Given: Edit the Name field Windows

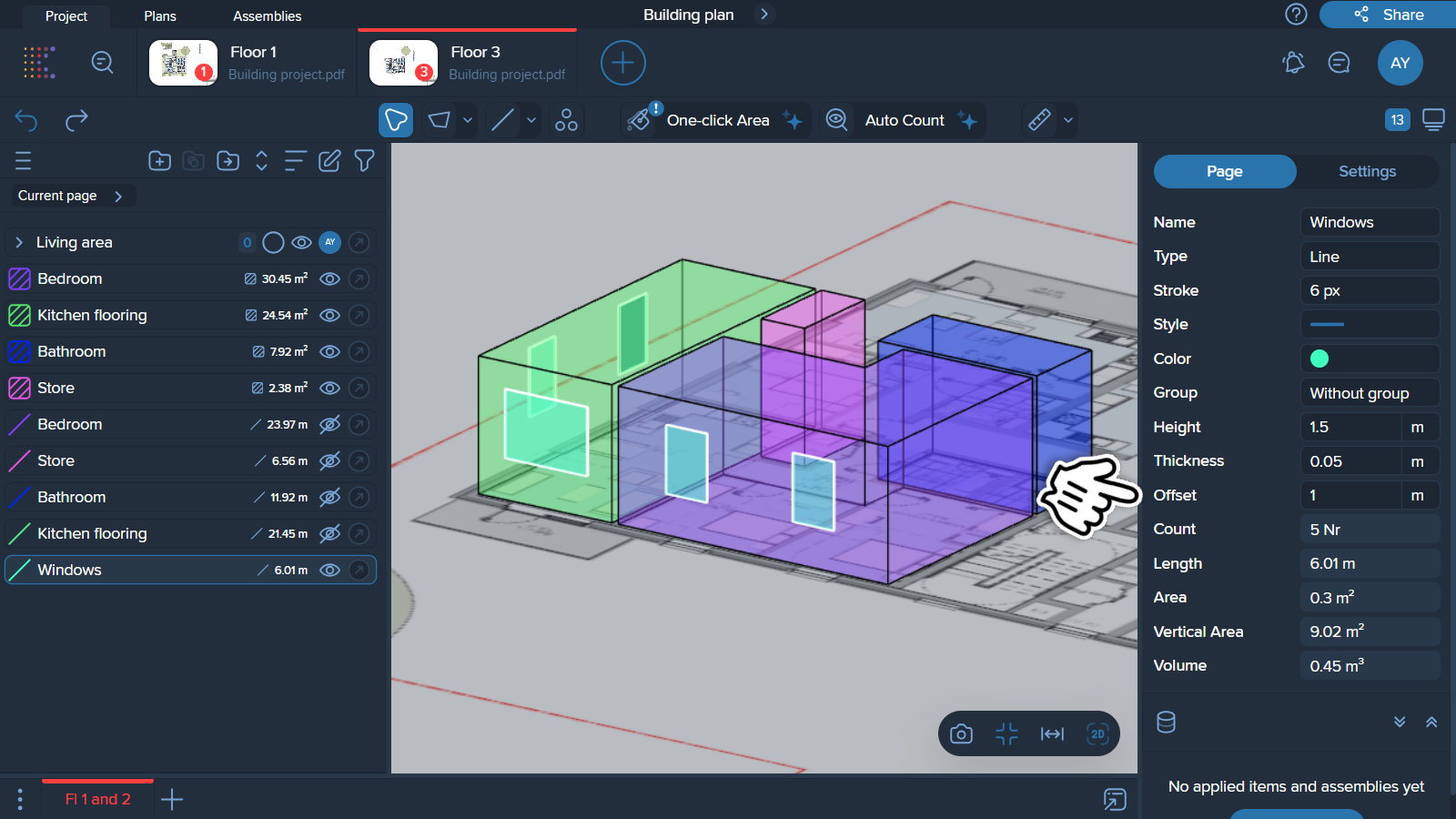Looking at the screenshot, I should 1370,223.
